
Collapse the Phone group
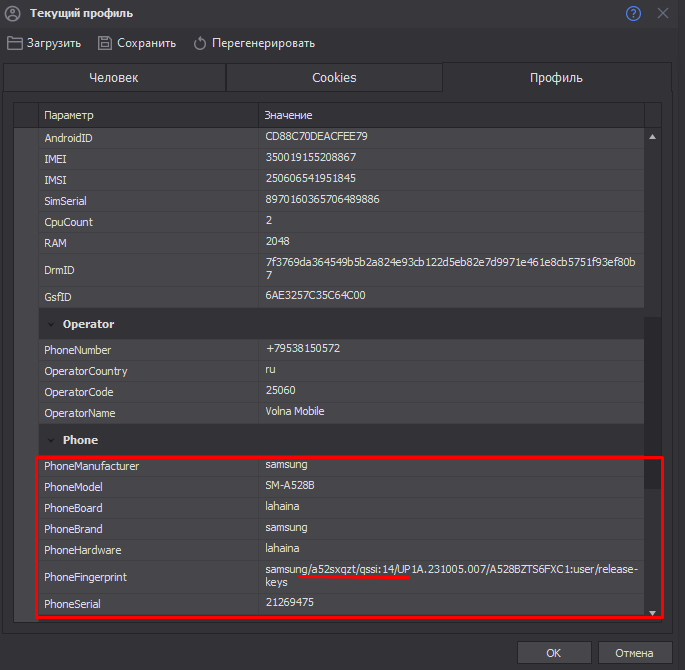(51, 440)
